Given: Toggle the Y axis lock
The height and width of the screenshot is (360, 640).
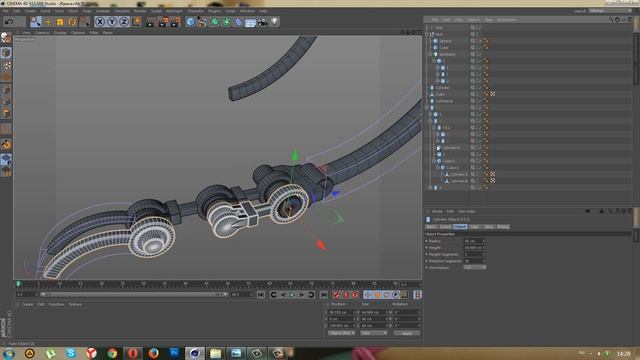Looking at the screenshot, I should tap(112, 21).
